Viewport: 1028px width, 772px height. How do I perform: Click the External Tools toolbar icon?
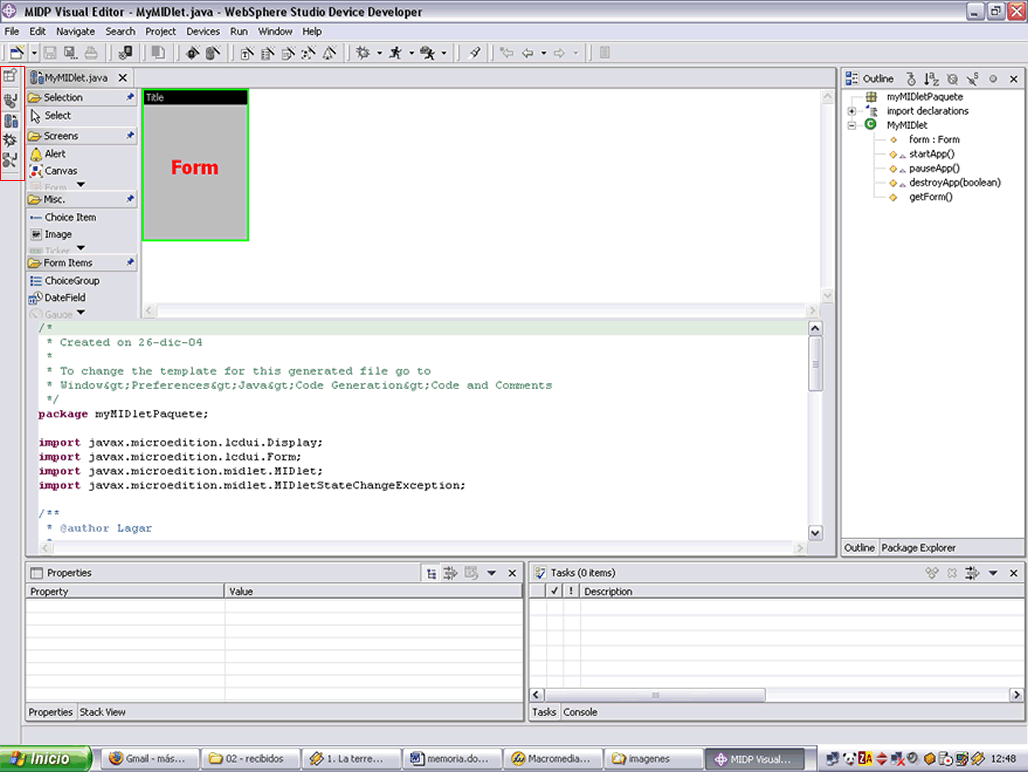coord(427,53)
